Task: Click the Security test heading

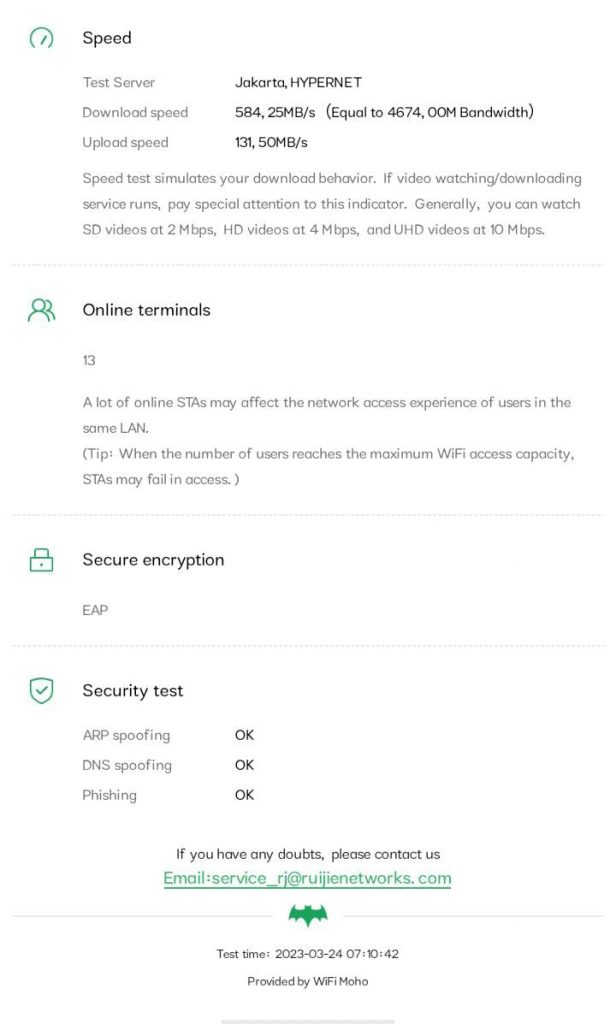Action: pos(132,690)
